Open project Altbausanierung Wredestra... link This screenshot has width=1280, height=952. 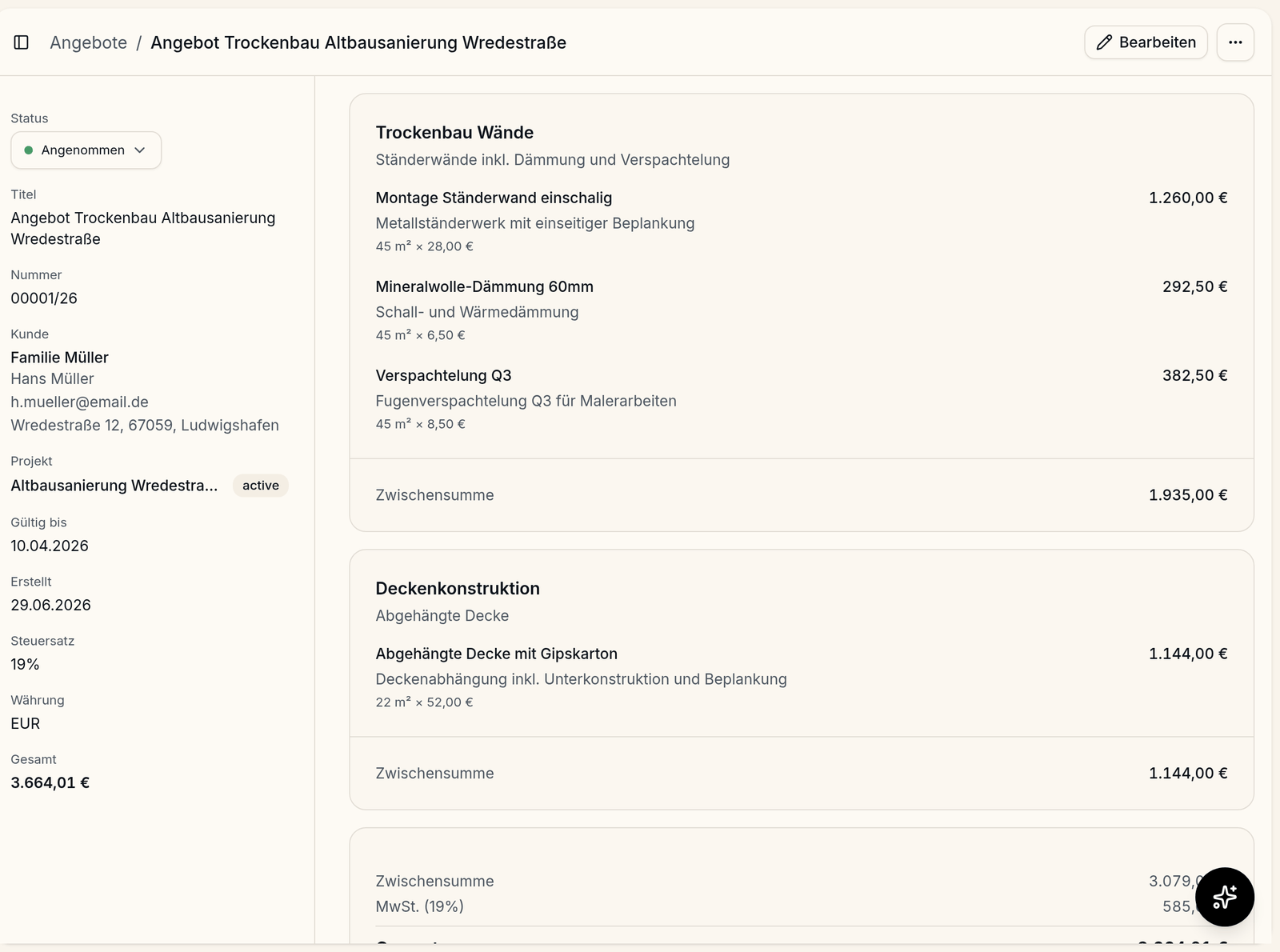tap(114, 486)
